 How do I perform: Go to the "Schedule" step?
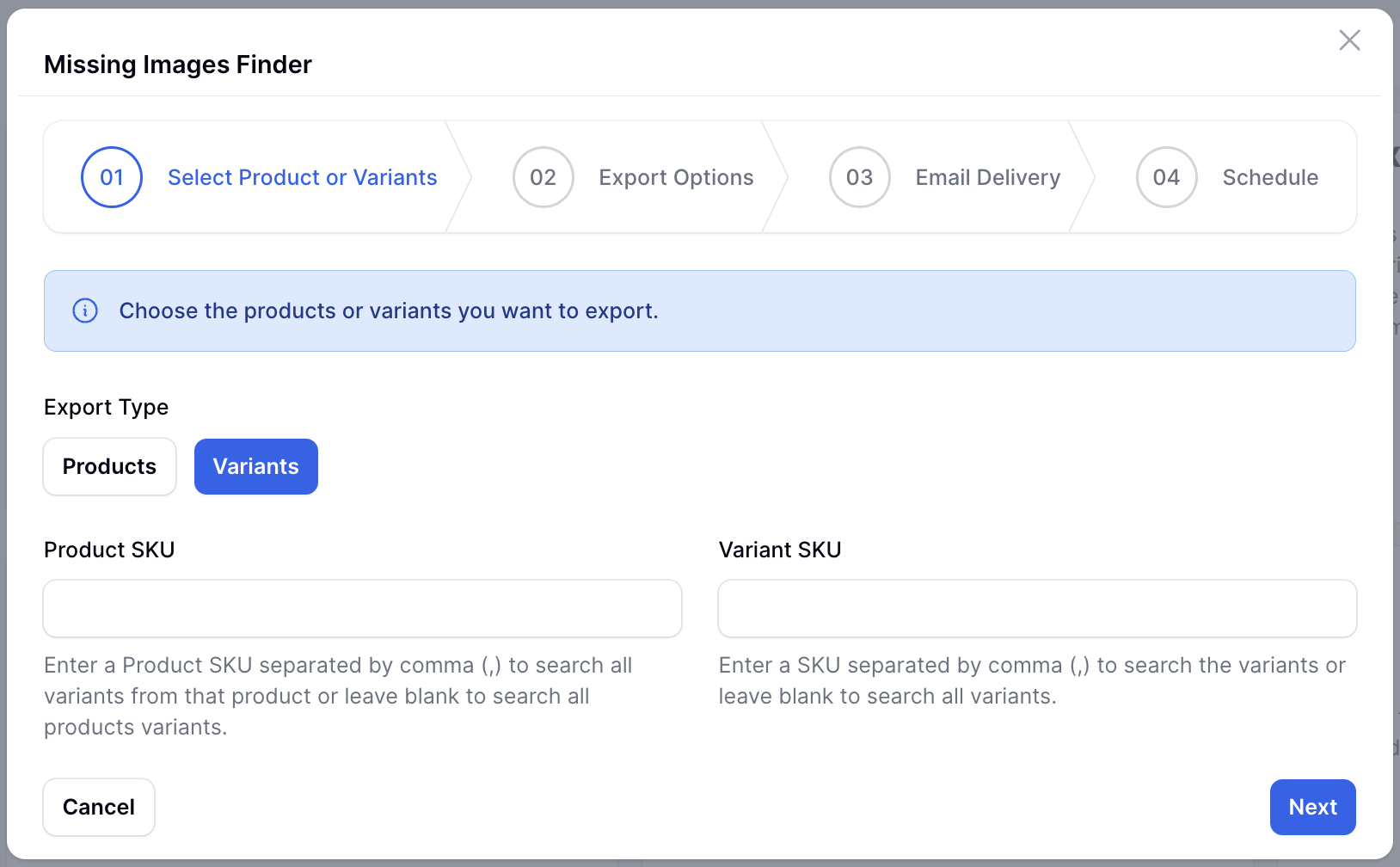click(1270, 177)
